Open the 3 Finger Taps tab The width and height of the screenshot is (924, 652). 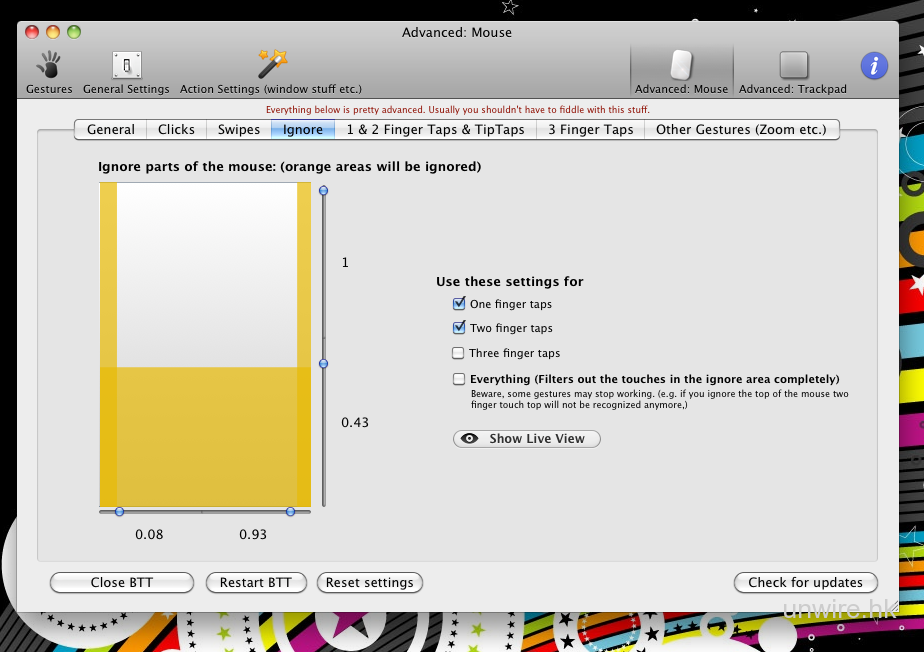[x=590, y=129]
